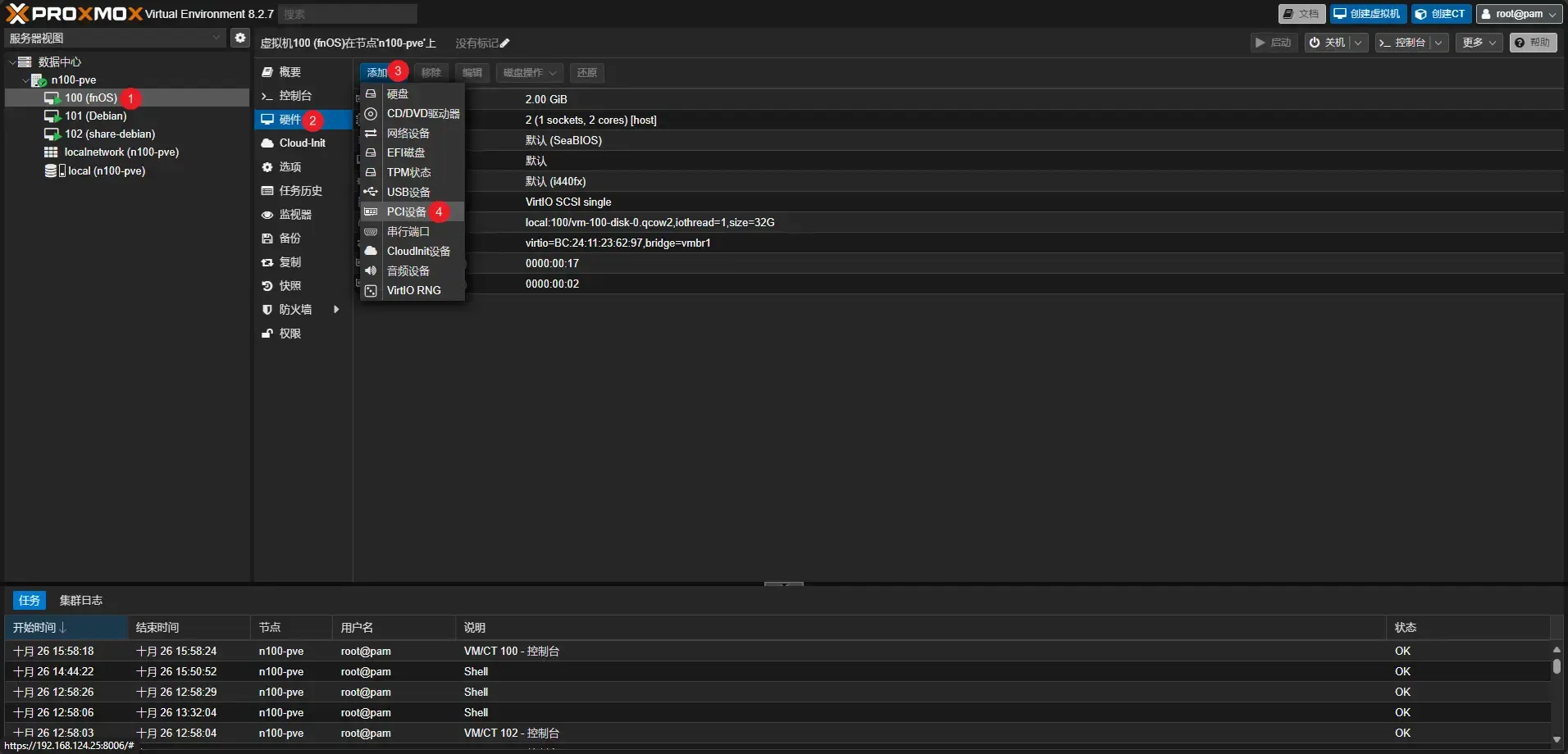
Task: Select the 101 (Debian) virtual machine
Action: [95, 116]
